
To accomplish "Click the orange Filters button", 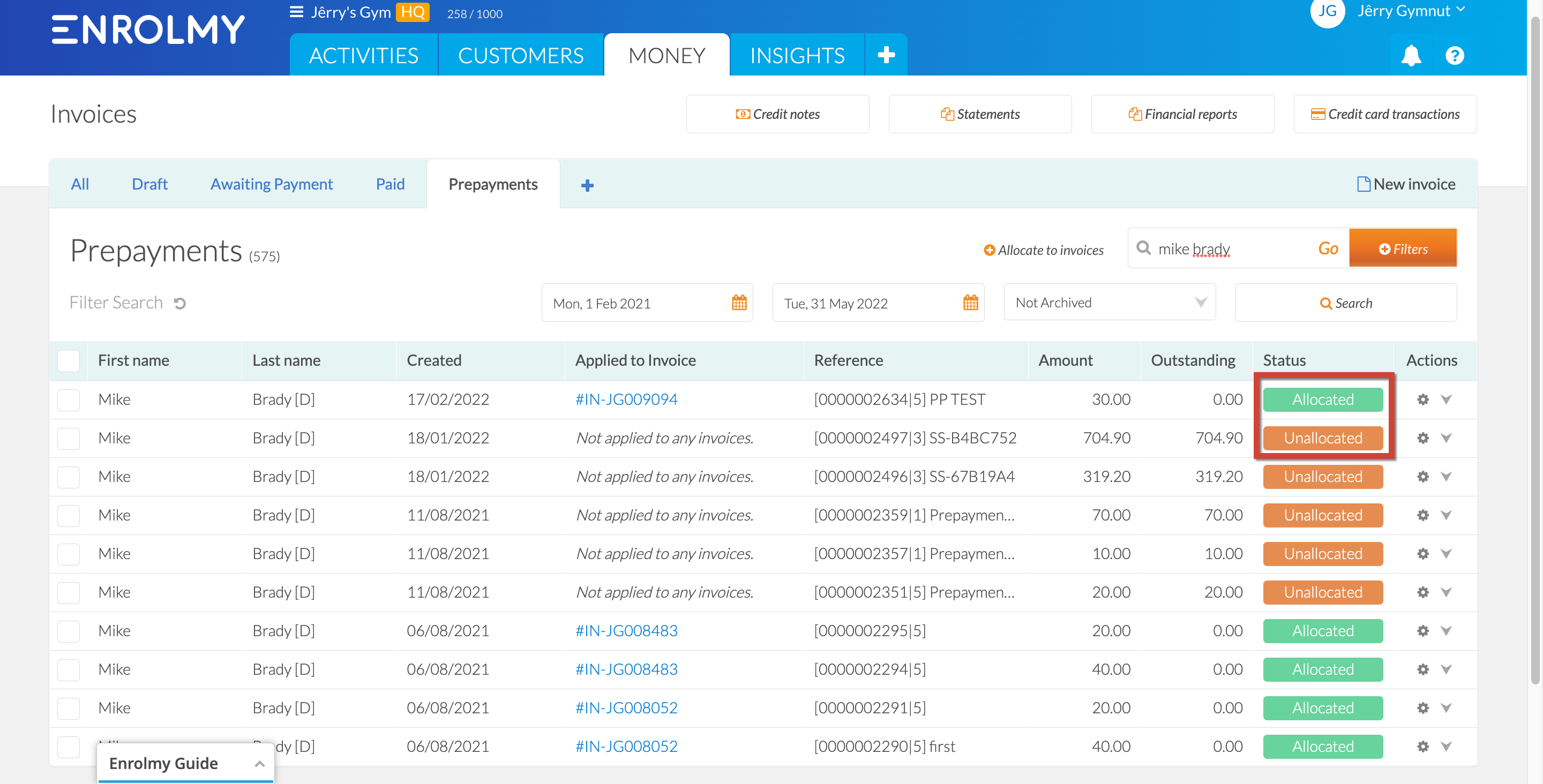I will 1403,248.
